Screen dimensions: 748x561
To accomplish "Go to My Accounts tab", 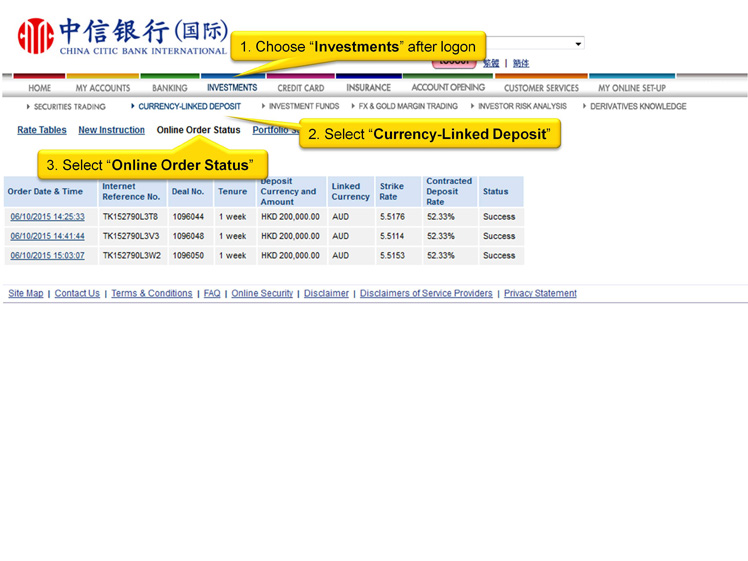I will pyautogui.click(x=103, y=88).
